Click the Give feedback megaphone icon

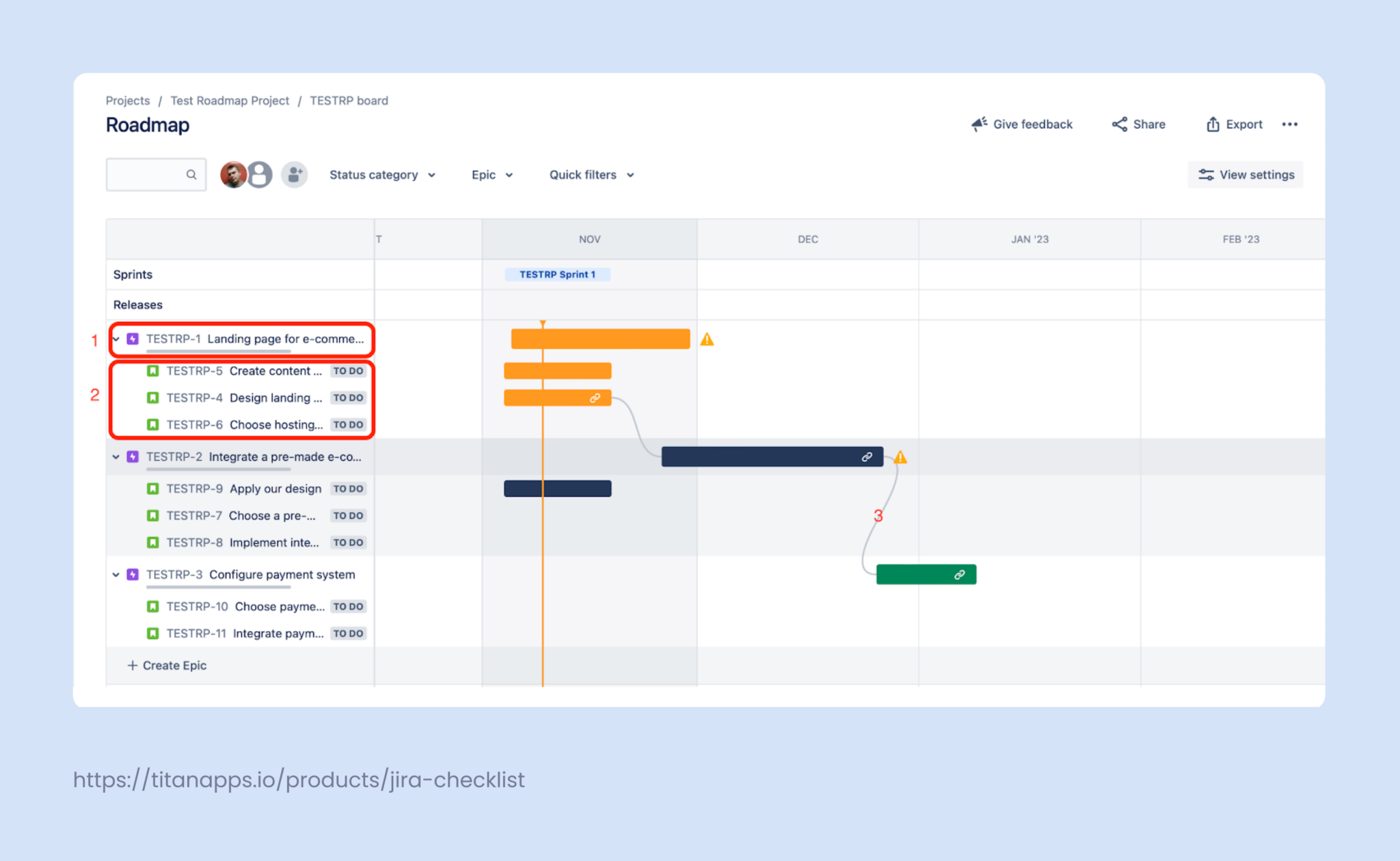(x=979, y=124)
